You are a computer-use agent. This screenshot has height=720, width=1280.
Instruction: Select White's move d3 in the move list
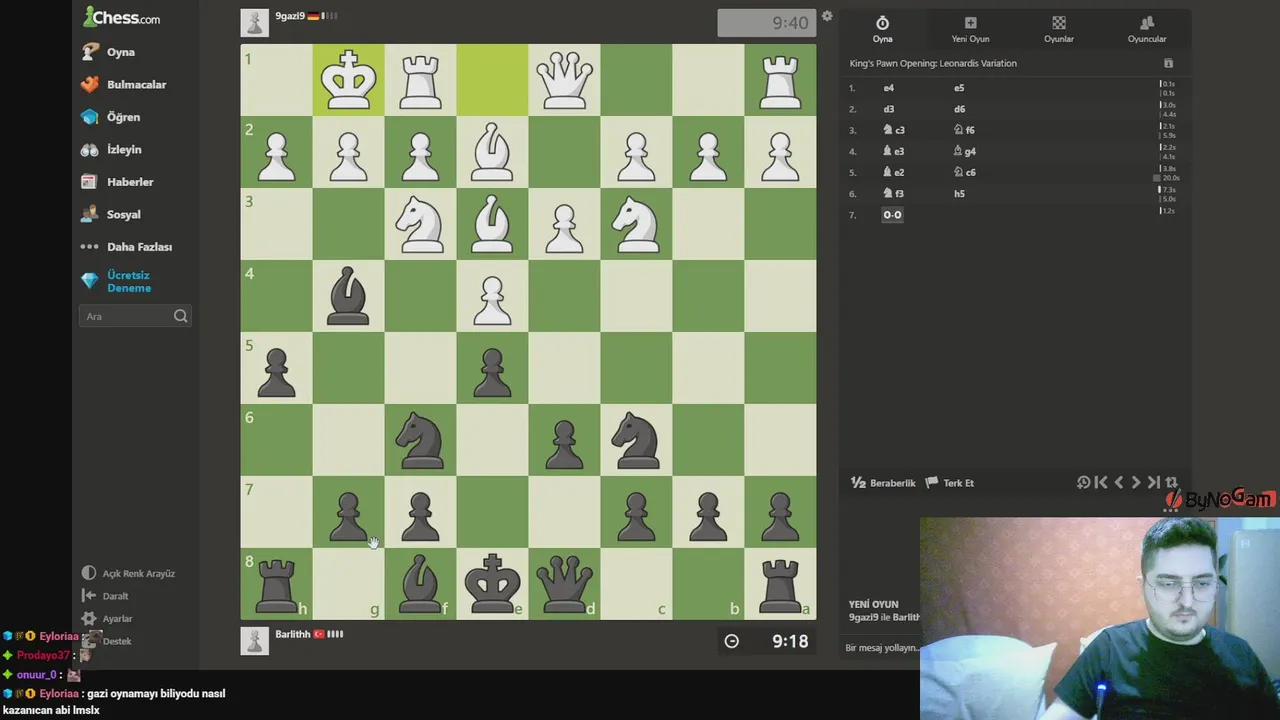889,109
